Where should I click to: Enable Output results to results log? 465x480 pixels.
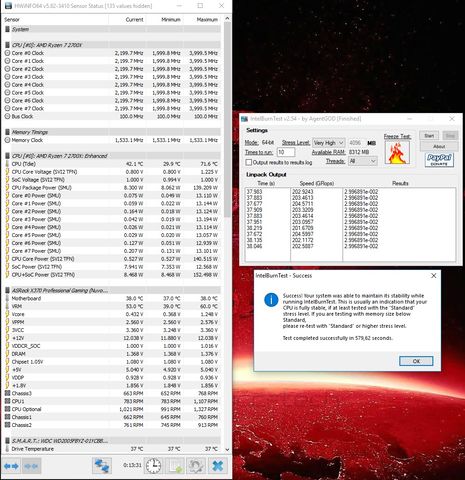point(249,162)
